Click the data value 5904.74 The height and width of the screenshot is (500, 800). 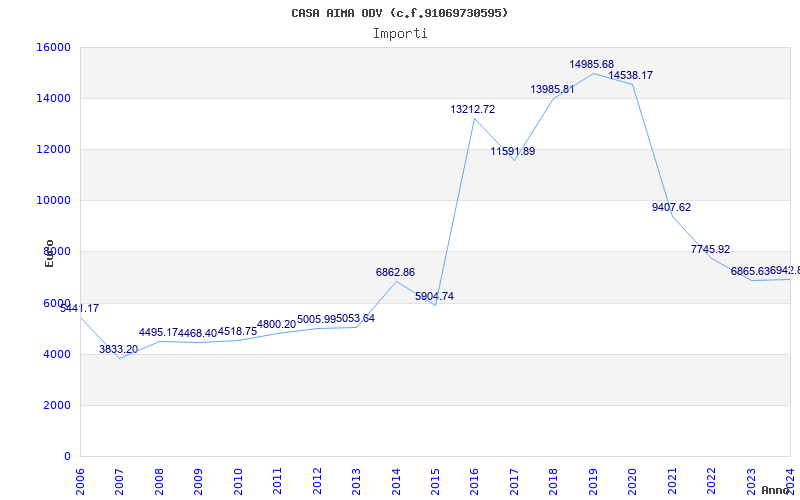[x=434, y=296]
